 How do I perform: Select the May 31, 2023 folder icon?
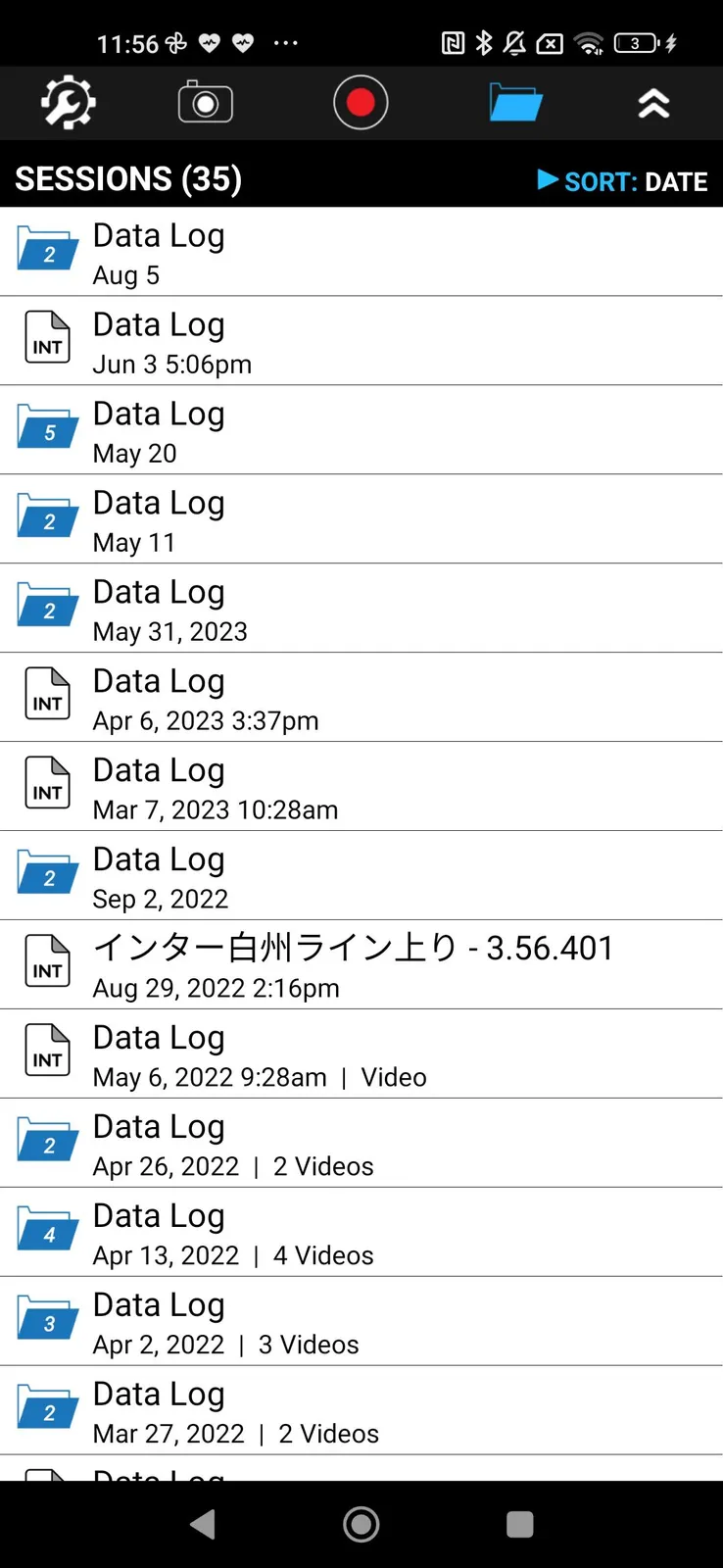click(x=47, y=606)
